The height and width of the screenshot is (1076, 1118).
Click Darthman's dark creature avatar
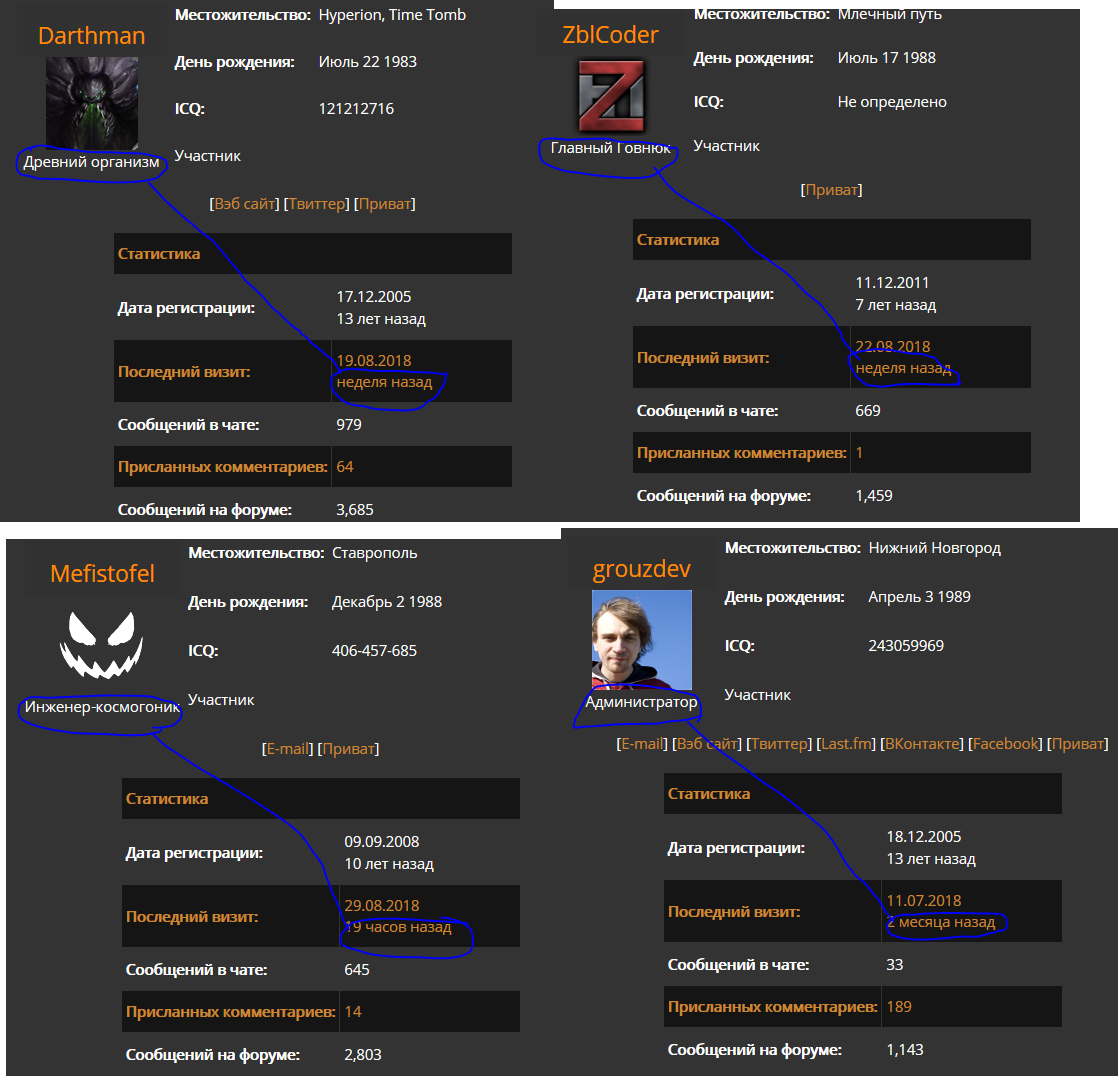92,103
